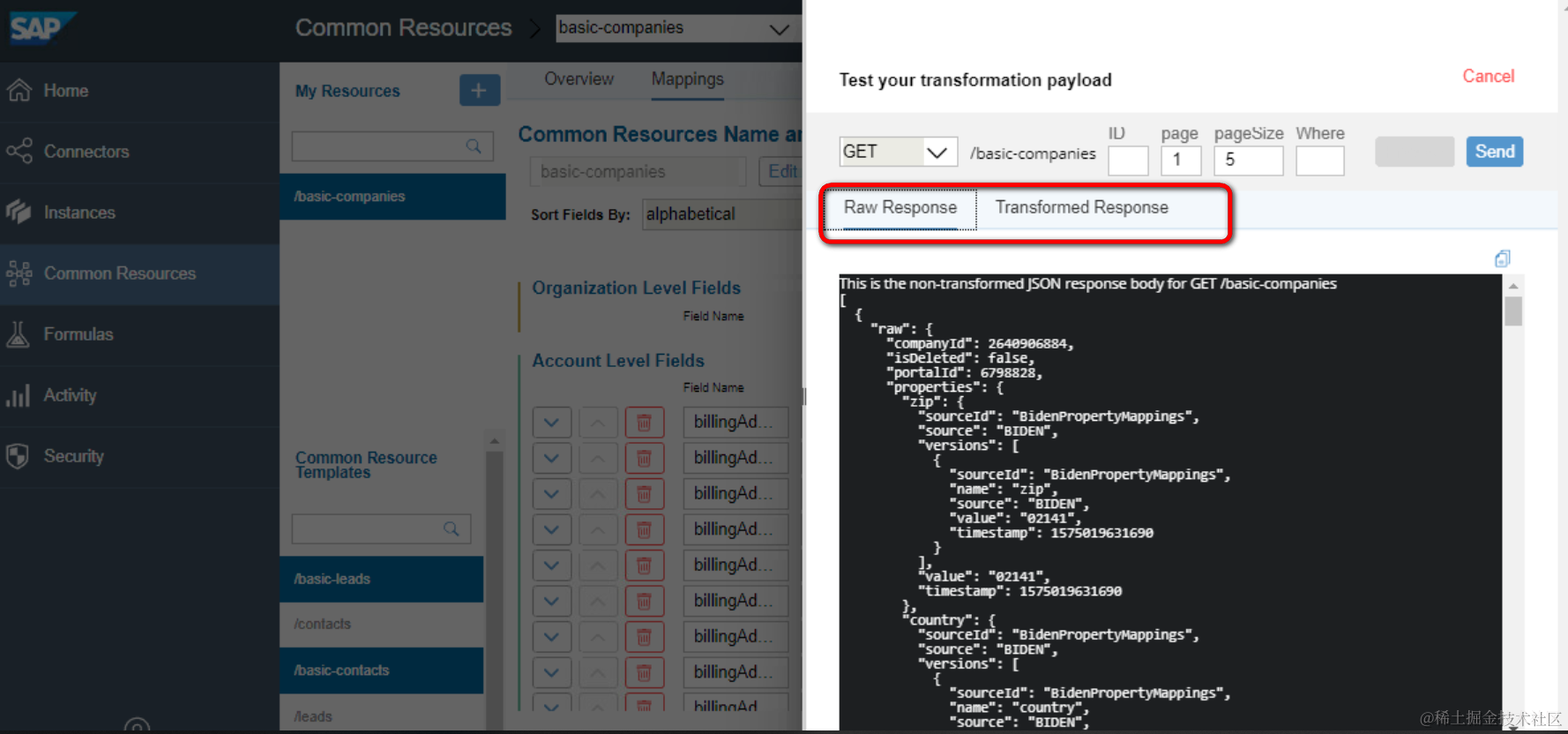
Task: Click the My Resources search box
Action: click(392, 146)
